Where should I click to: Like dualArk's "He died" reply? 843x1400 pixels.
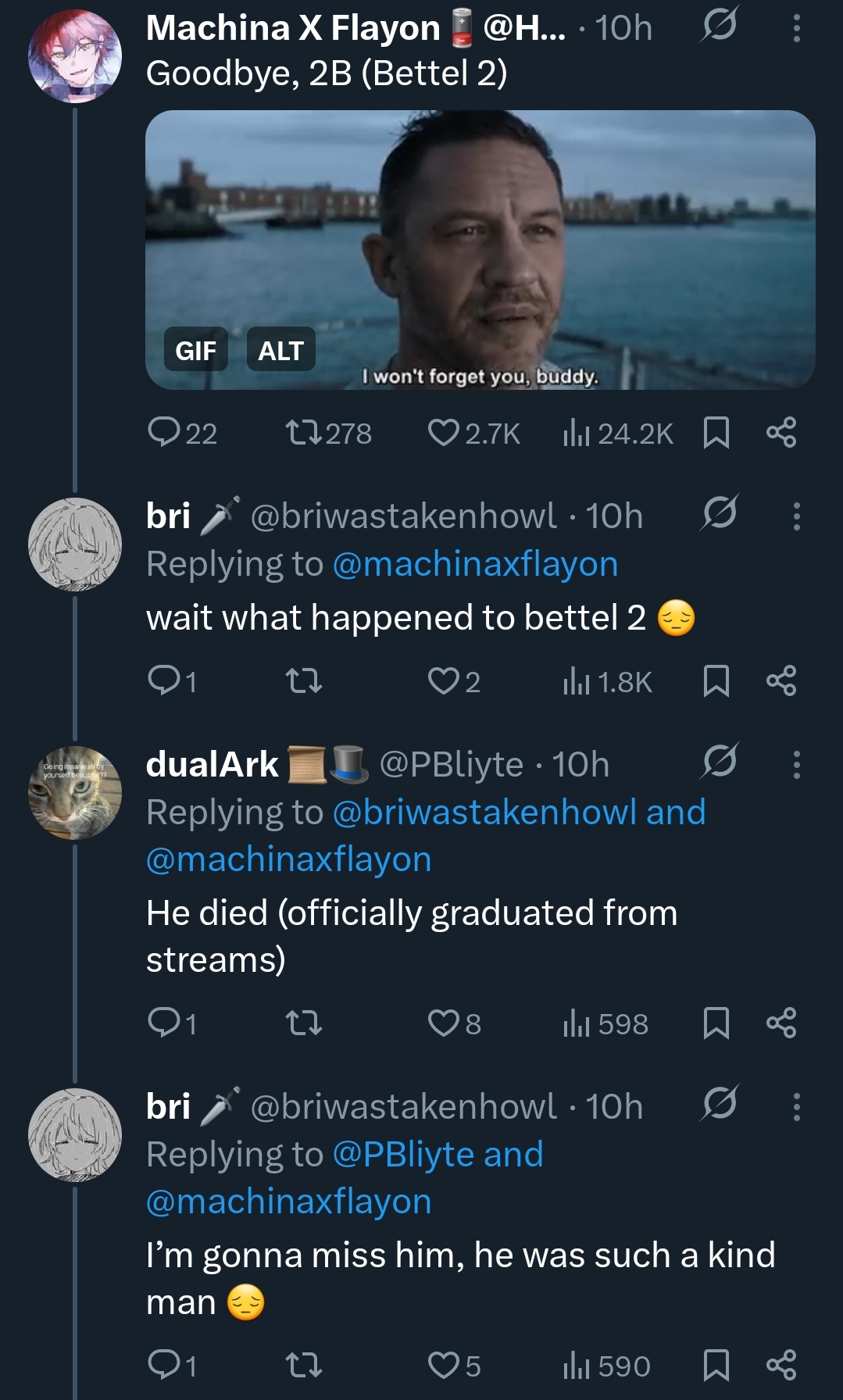pos(444,1023)
